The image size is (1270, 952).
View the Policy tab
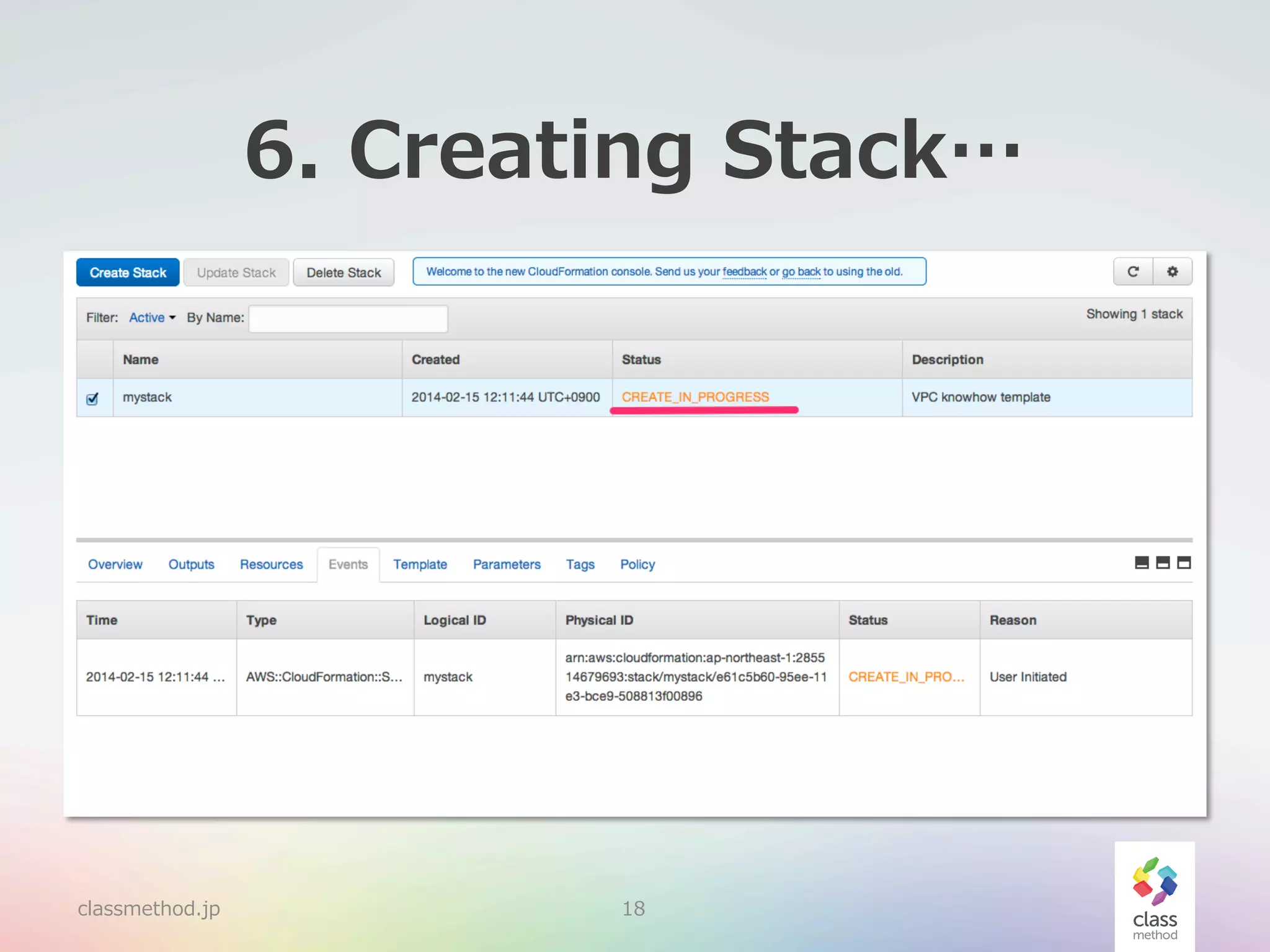click(x=637, y=565)
